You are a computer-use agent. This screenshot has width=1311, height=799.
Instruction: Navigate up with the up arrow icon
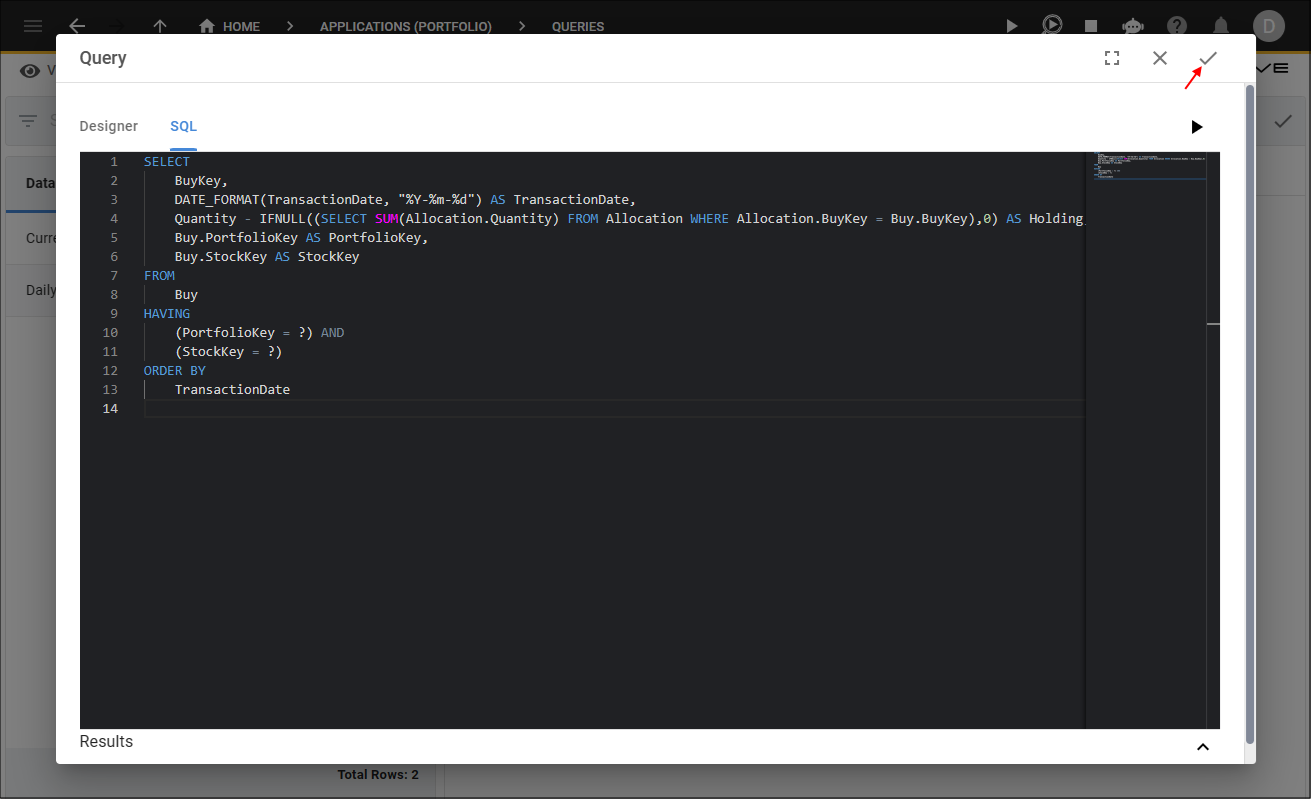point(160,26)
